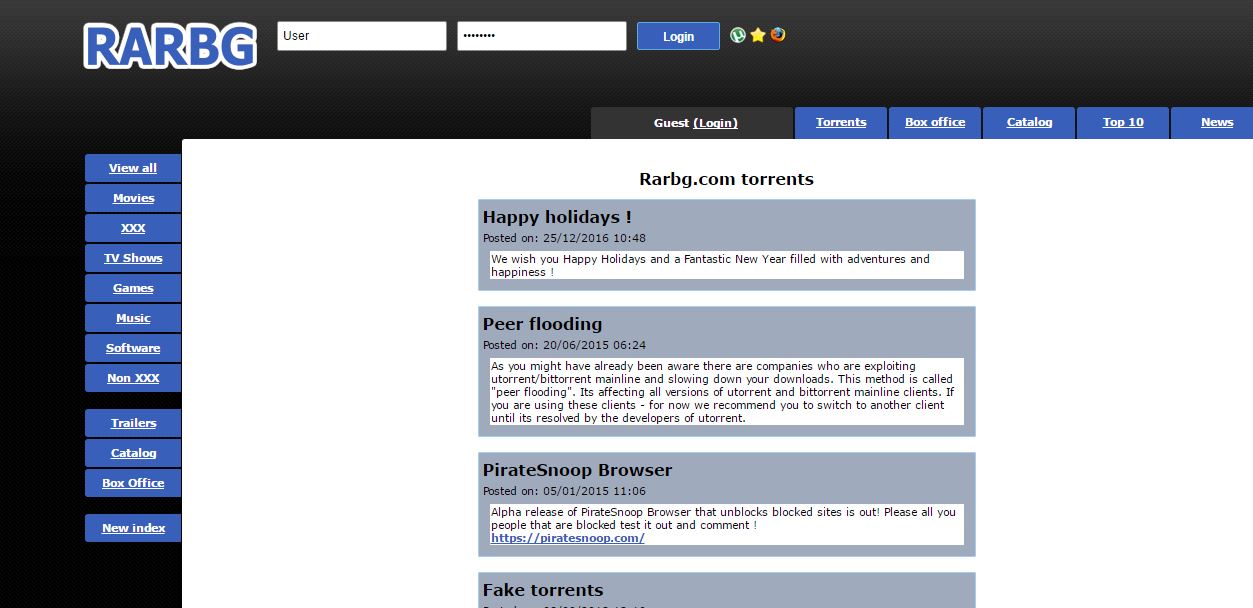Click the yellow star bookmark icon
Screen dimensions: 1253x608
tap(758, 35)
